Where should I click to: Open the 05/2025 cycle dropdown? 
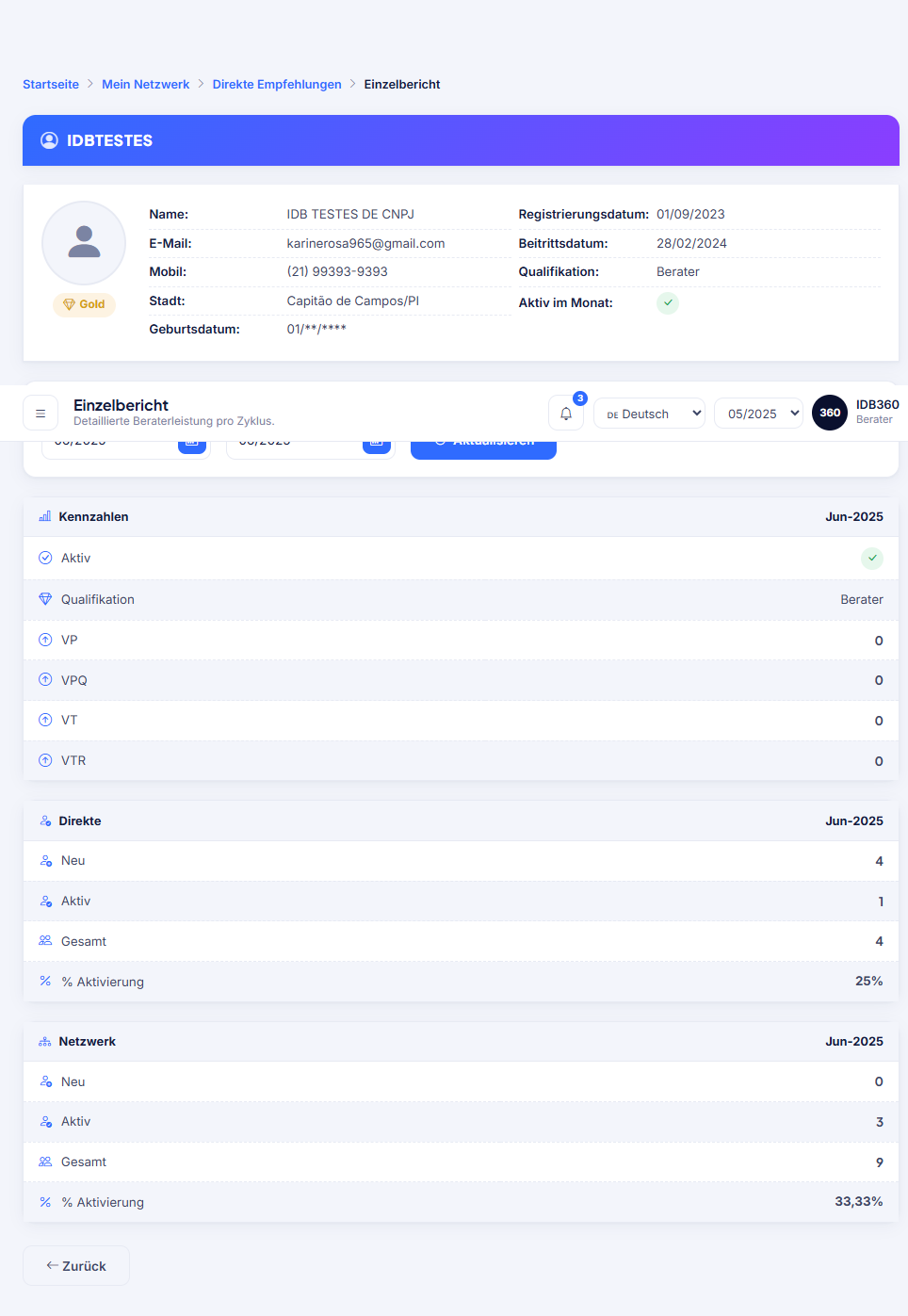click(x=758, y=413)
